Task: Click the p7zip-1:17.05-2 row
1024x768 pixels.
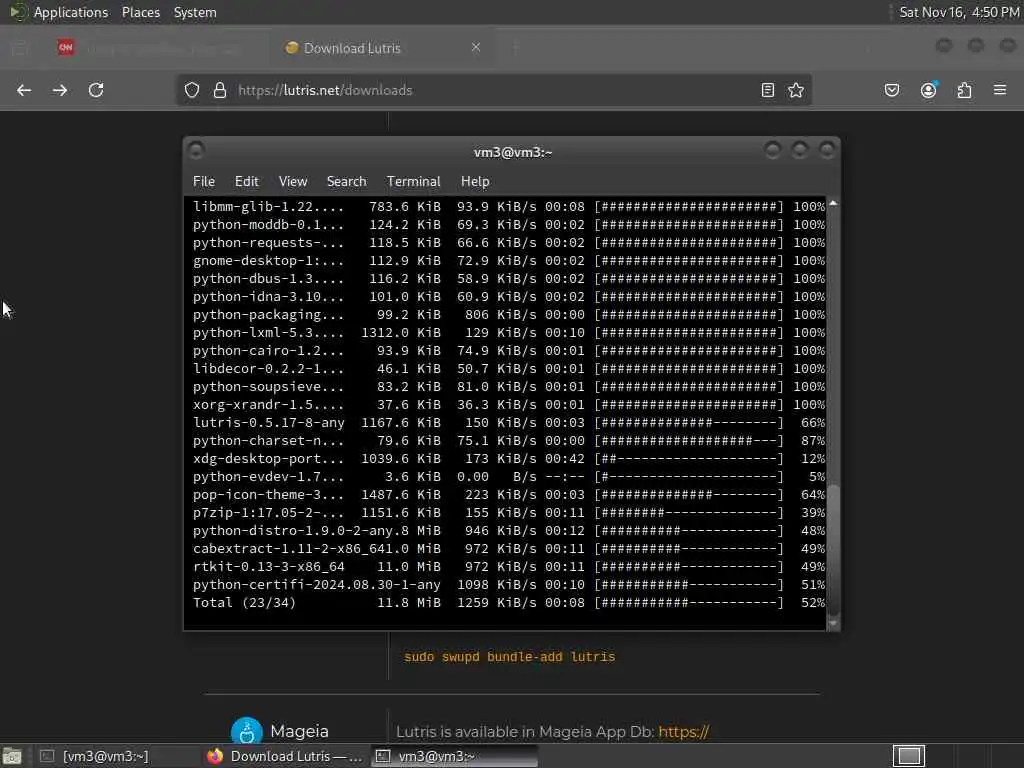Action: [509, 513]
